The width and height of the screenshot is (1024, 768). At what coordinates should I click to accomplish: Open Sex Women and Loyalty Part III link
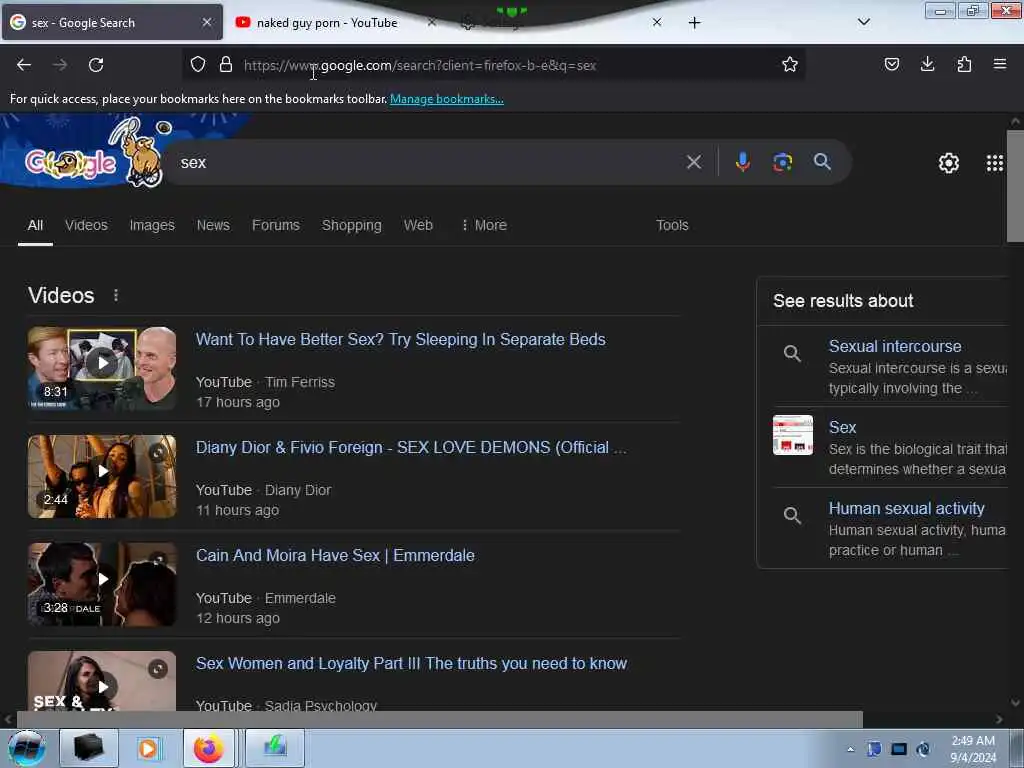411,664
